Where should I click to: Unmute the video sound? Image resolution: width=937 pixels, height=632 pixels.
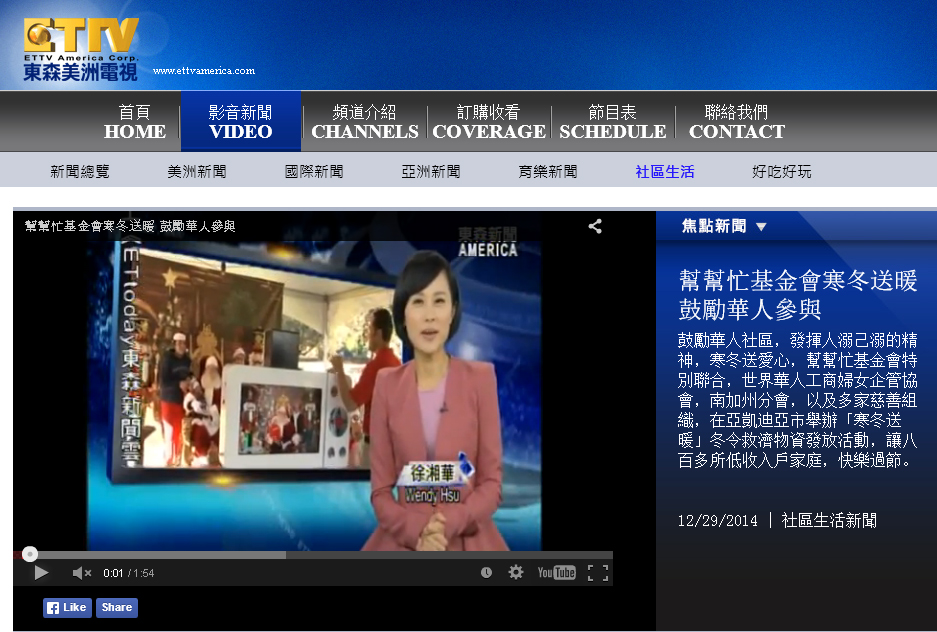81,573
